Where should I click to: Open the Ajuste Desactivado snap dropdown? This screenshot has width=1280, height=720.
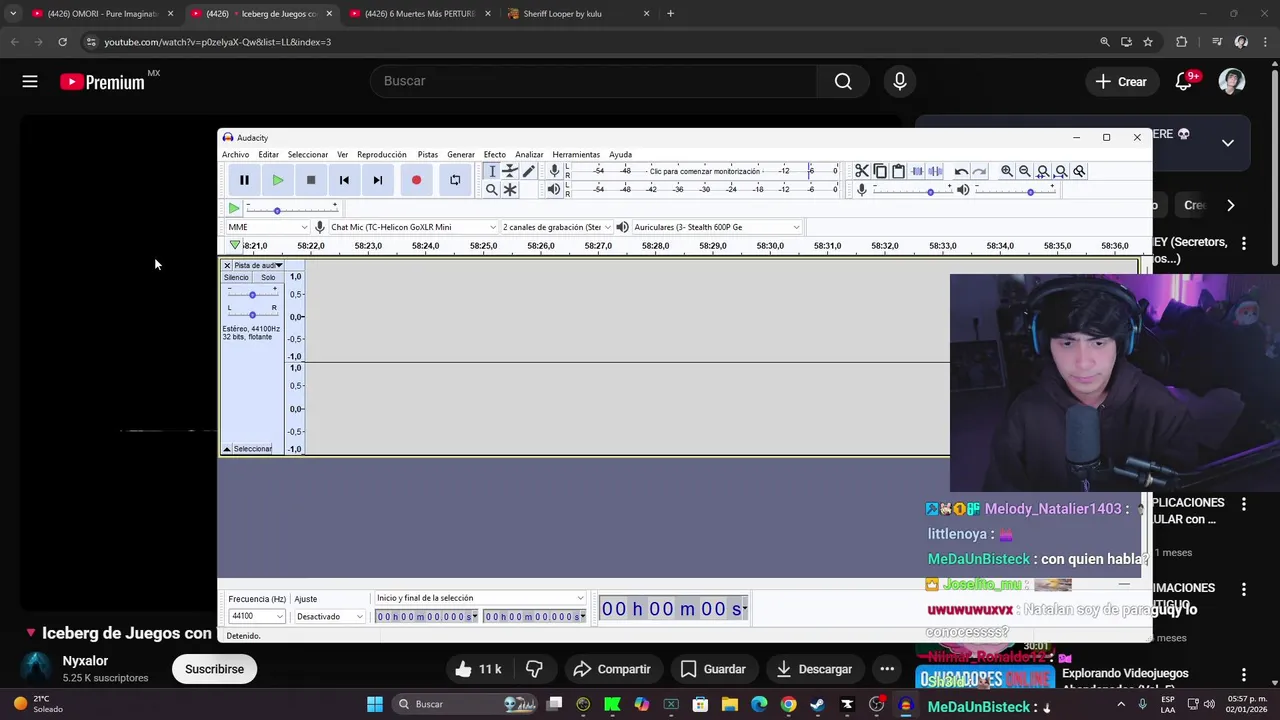pyautogui.click(x=330, y=616)
